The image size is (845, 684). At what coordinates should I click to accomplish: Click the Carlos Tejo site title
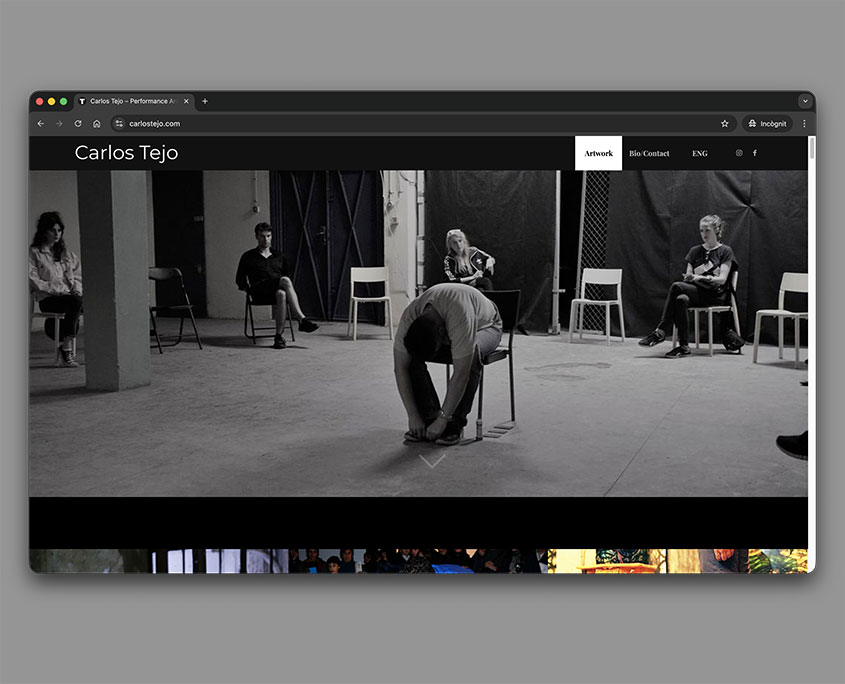[x=126, y=153]
